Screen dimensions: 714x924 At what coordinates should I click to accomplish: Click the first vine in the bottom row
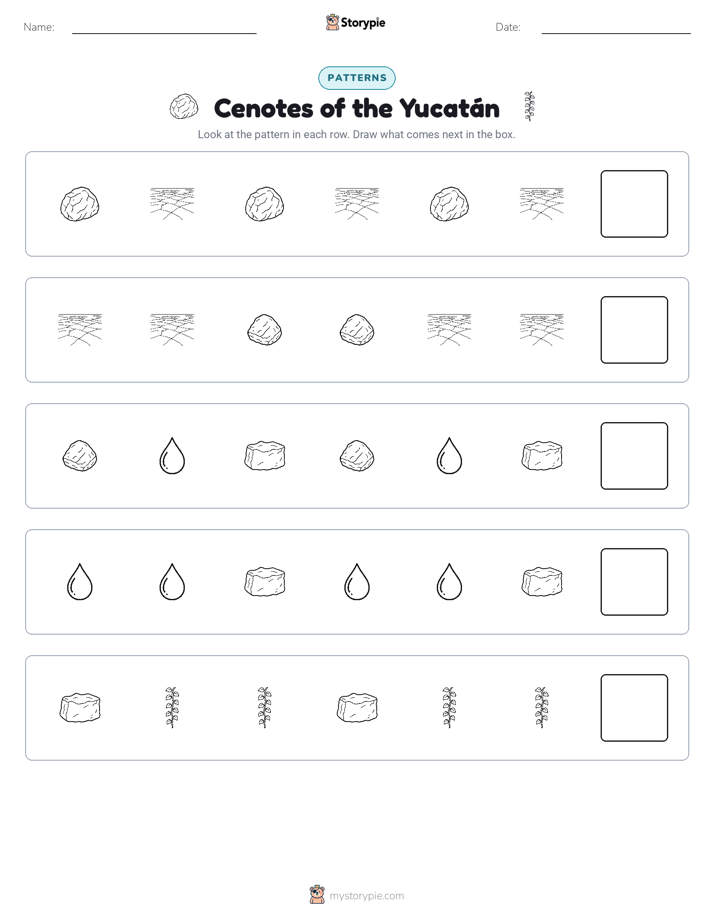[x=172, y=707]
